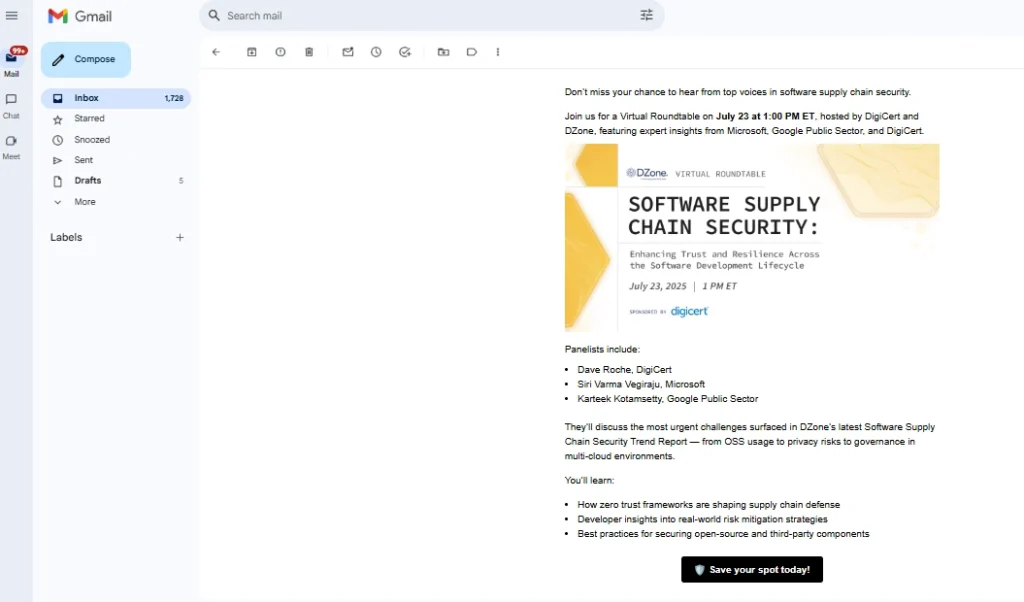Click the Panelists include heading
Screen dimensions: 1024x602
coord(602,349)
